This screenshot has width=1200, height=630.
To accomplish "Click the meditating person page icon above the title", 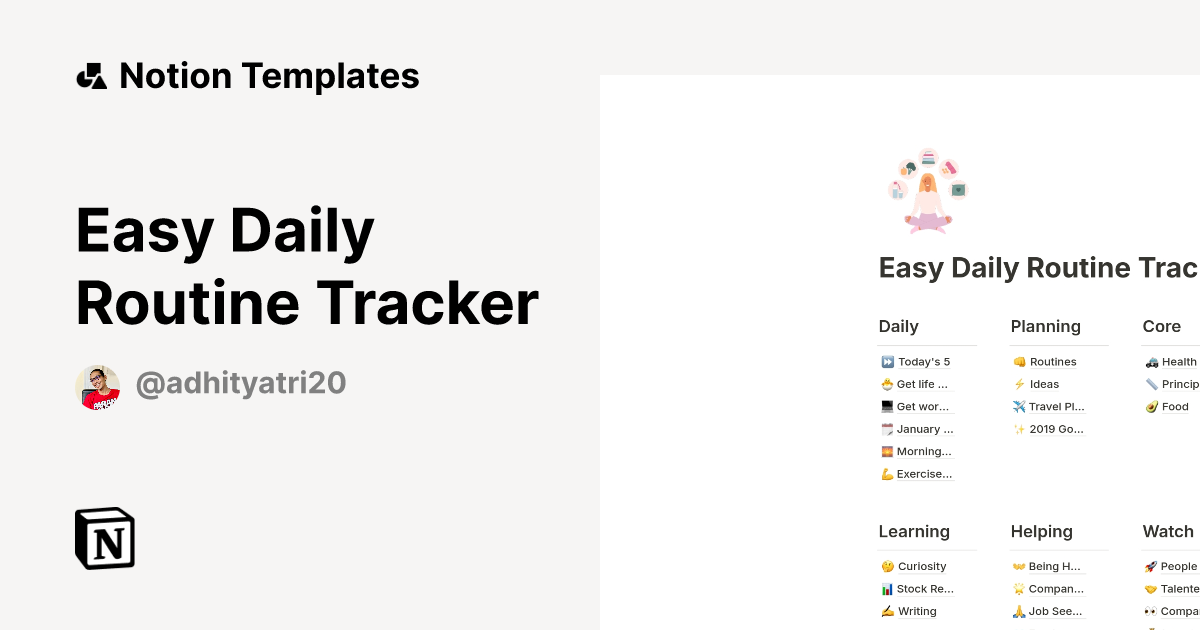I will (927, 190).
